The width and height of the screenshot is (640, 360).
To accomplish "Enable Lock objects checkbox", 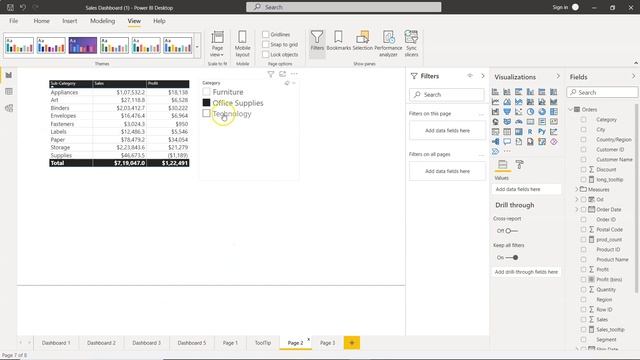I will (x=266, y=54).
